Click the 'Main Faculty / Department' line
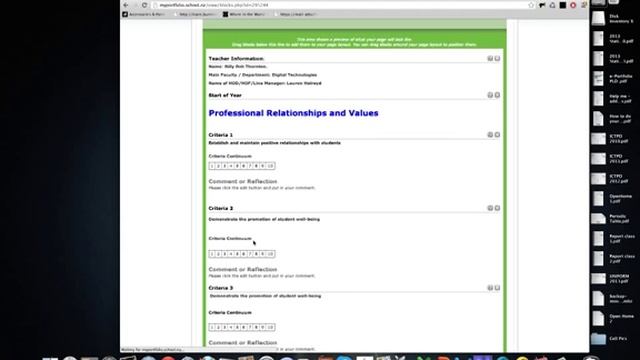The width and height of the screenshot is (640, 360). click(x=263, y=75)
